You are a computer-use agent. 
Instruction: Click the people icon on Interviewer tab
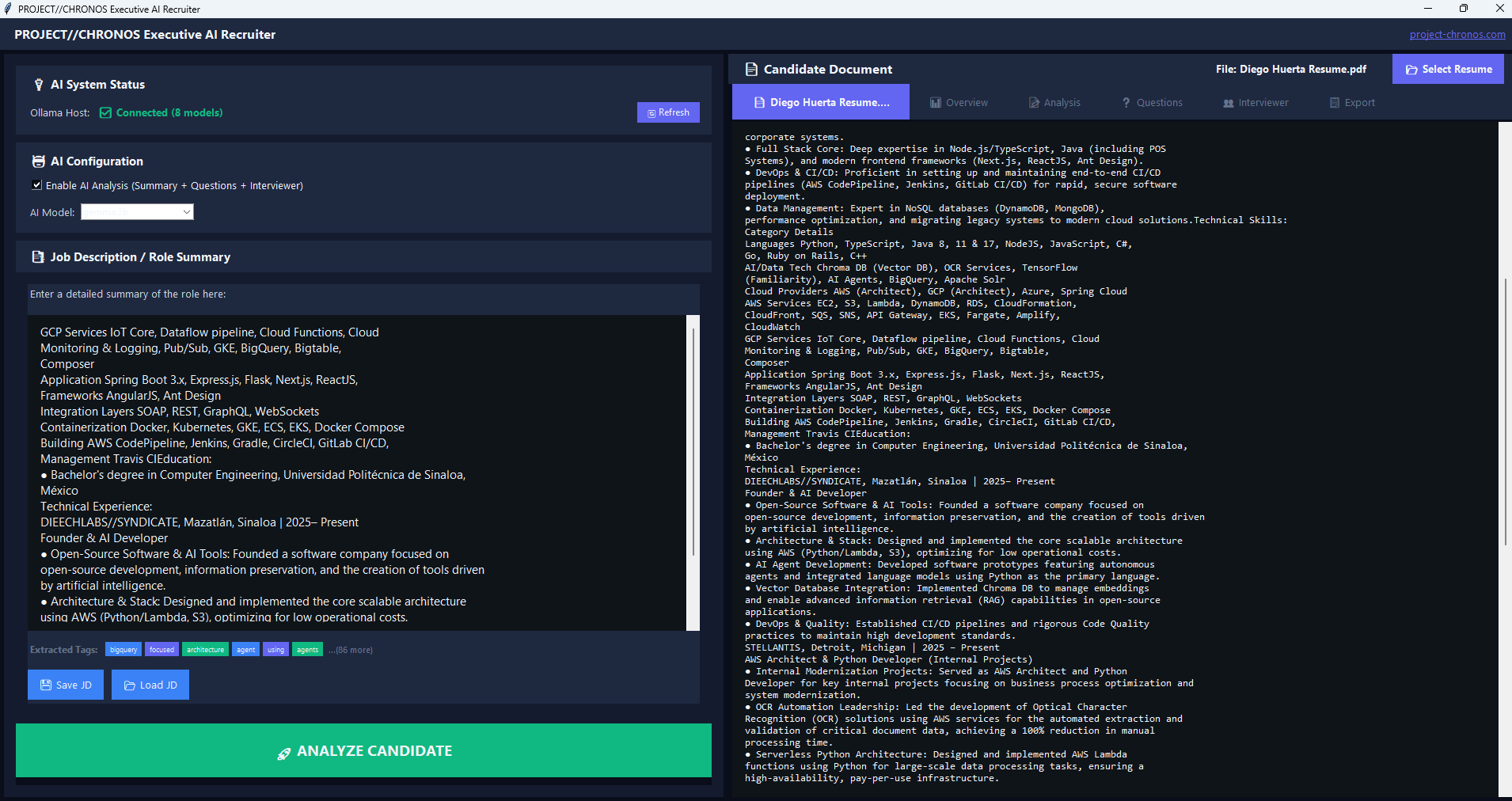(1227, 102)
